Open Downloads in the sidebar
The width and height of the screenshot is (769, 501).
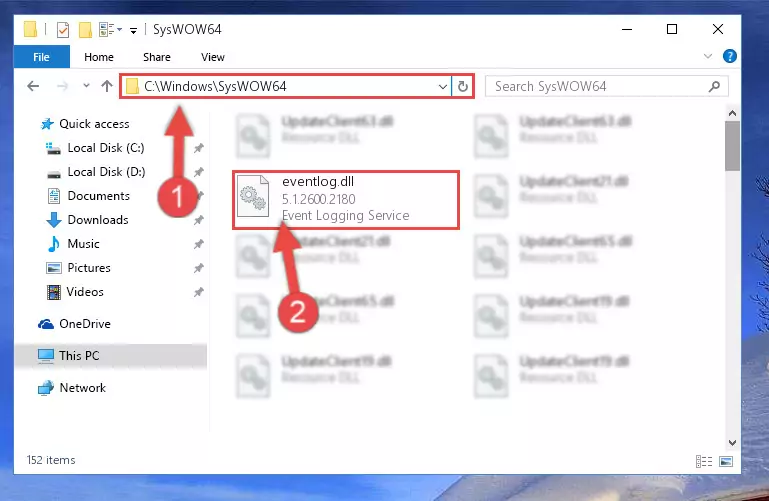click(98, 220)
